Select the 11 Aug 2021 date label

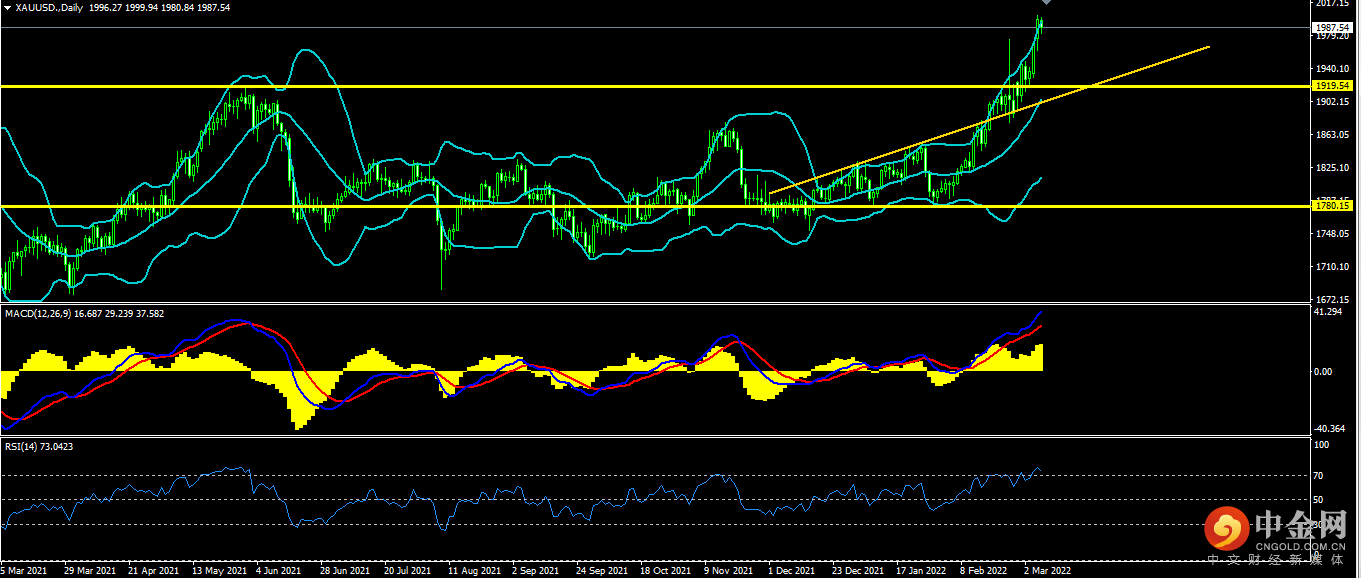coord(475,571)
